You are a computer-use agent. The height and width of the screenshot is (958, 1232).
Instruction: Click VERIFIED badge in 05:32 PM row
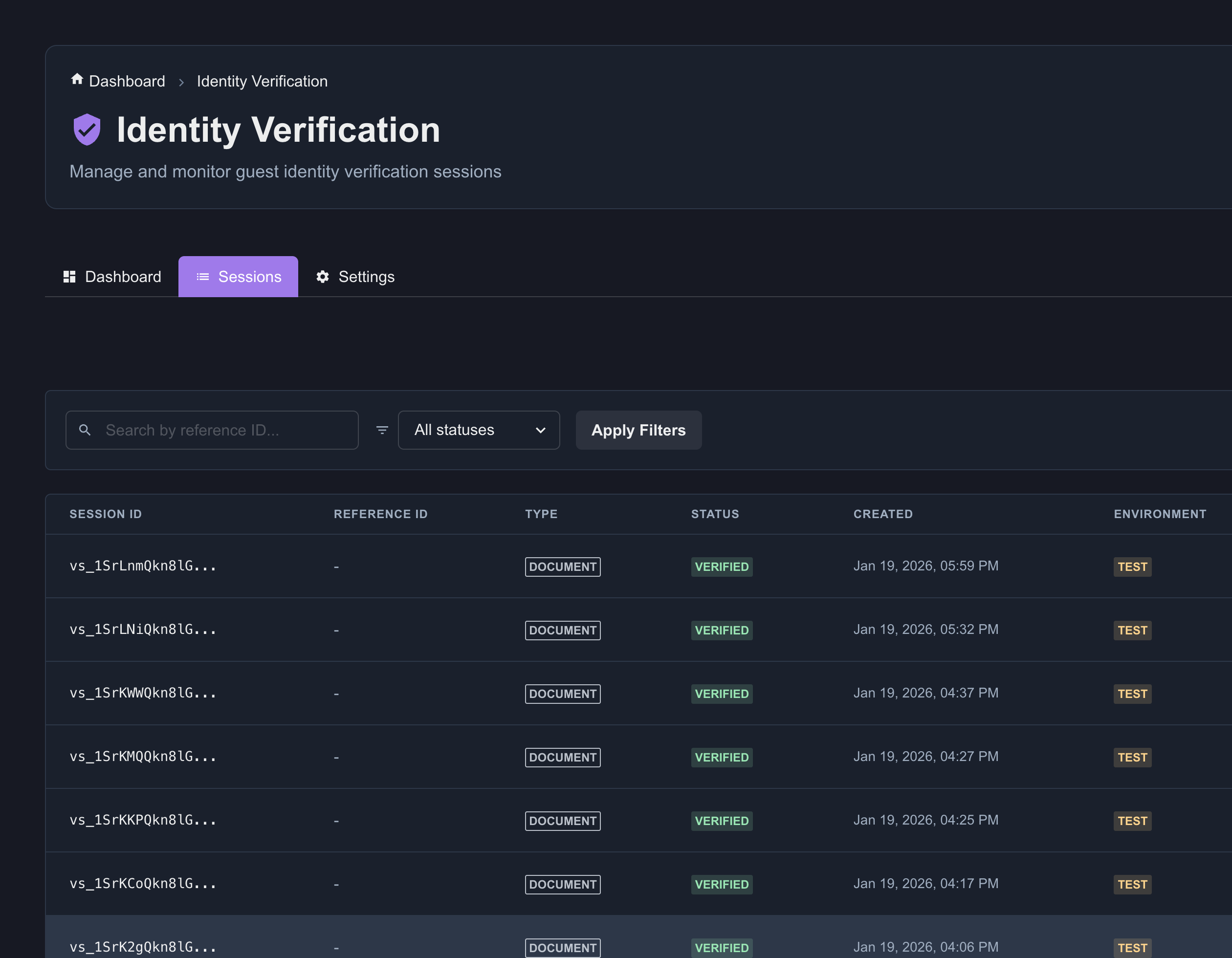722,631
